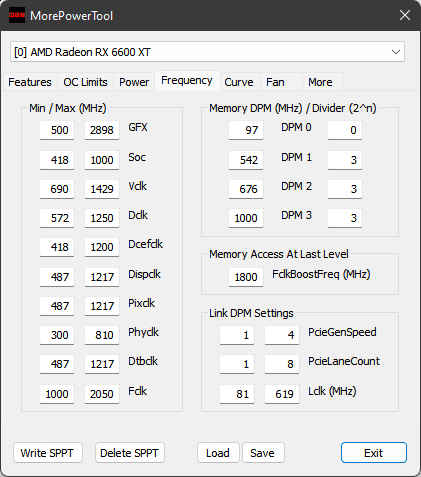Load a saved profile with Load button
This screenshot has height=477, width=421.
tap(218, 453)
